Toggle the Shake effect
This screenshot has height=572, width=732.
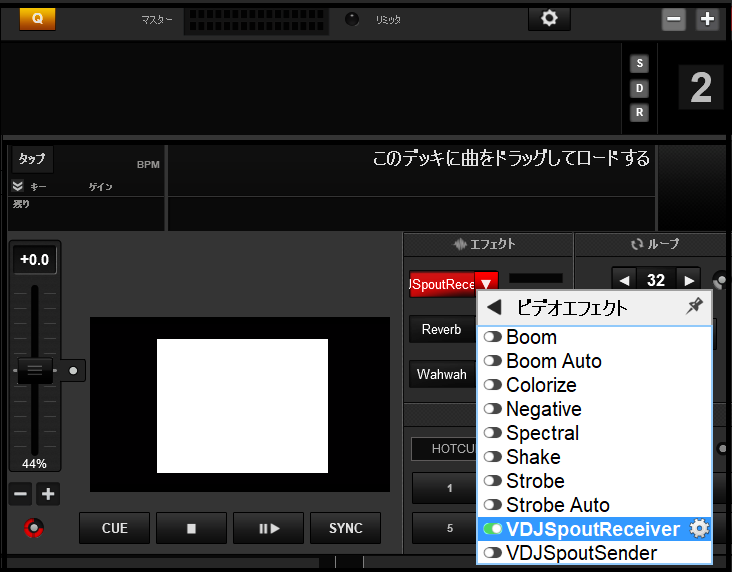493,456
